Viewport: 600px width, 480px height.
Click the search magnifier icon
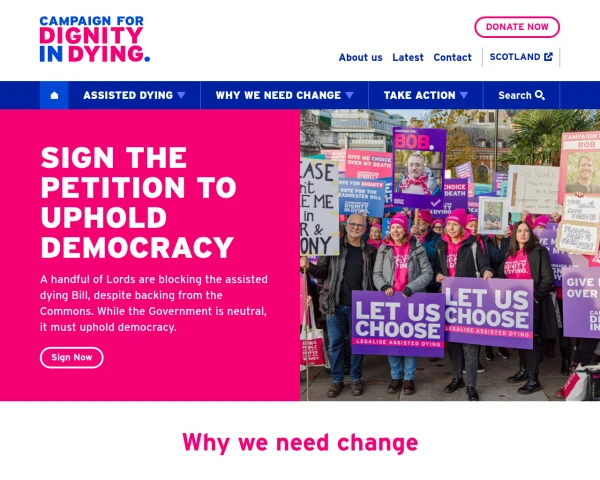click(540, 95)
